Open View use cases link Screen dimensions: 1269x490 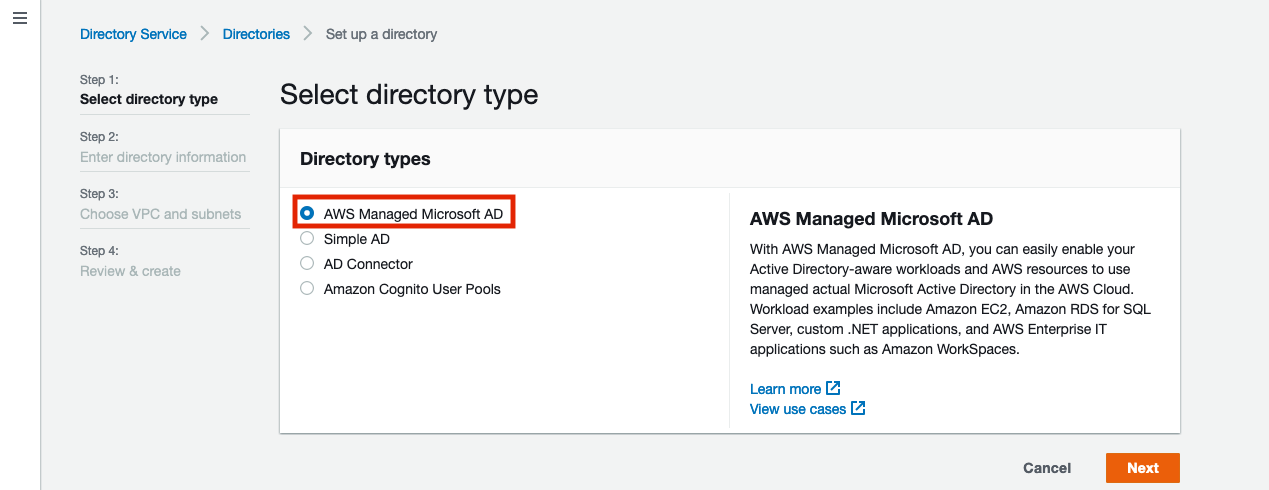(798, 409)
